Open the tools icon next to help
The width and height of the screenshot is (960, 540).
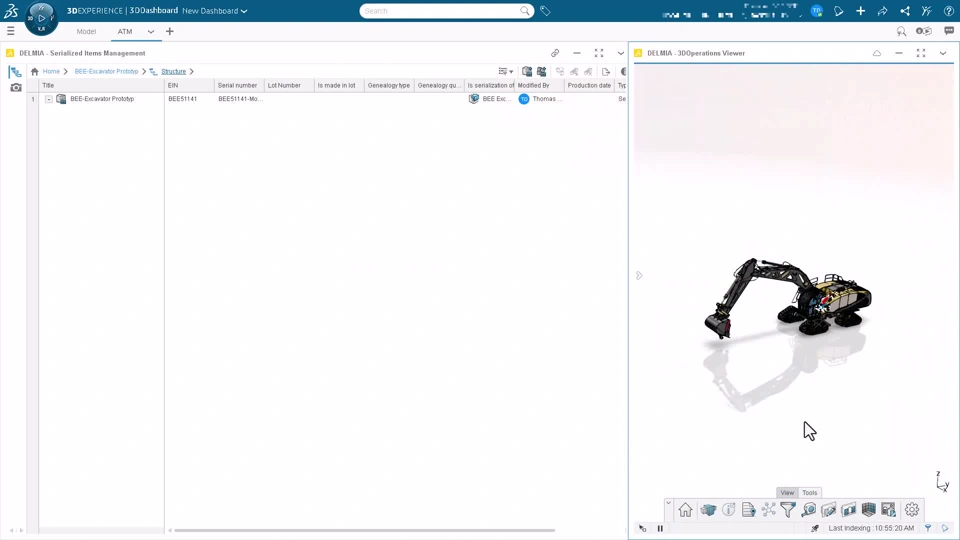click(x=926, y=10)
